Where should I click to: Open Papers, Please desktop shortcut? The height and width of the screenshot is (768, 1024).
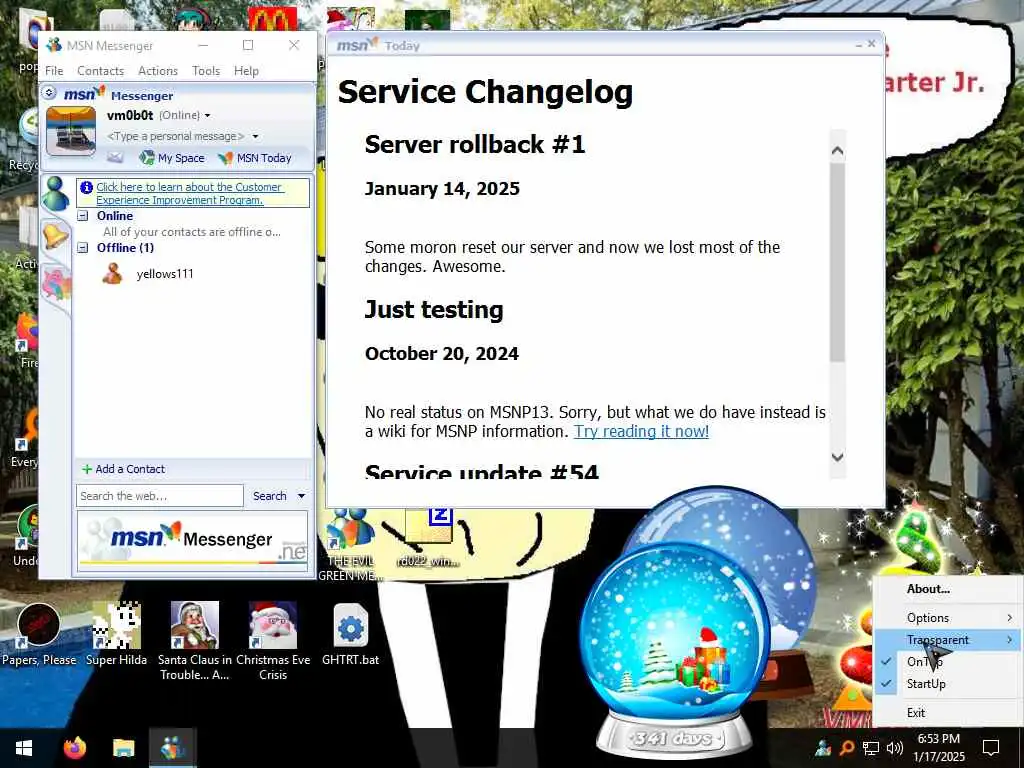[x=39, y=634]
